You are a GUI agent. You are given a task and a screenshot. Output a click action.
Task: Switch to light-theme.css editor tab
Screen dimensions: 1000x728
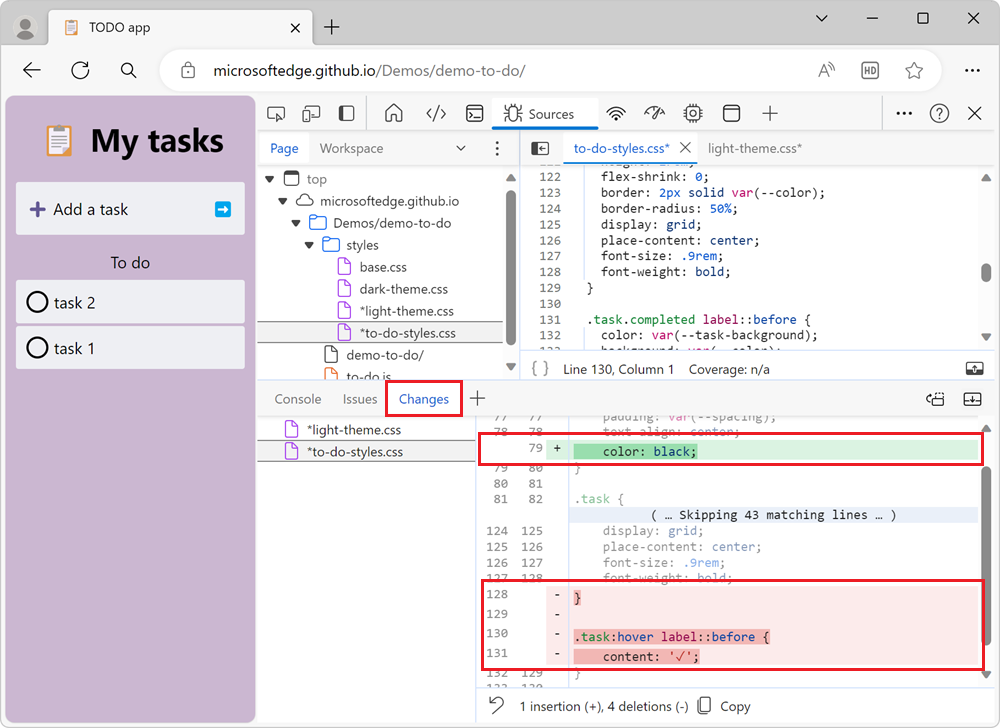(x=754, y=148)
